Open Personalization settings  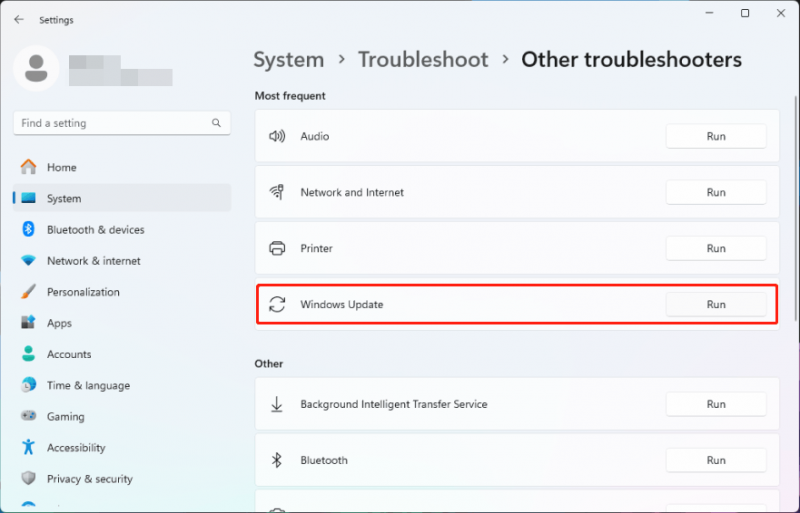[x=122, y=291]
